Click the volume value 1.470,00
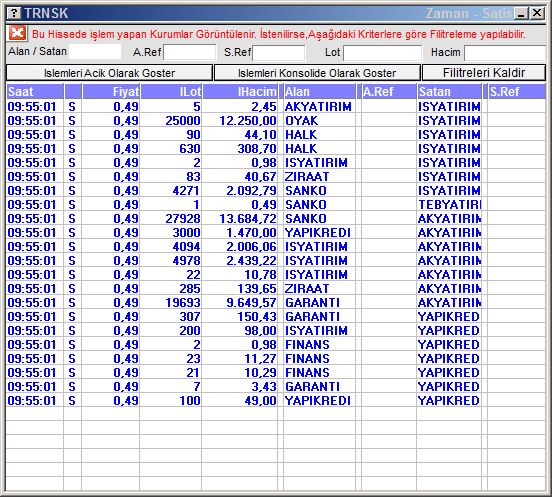The width and height of the screenshot is (552, 497). point(251,233)
